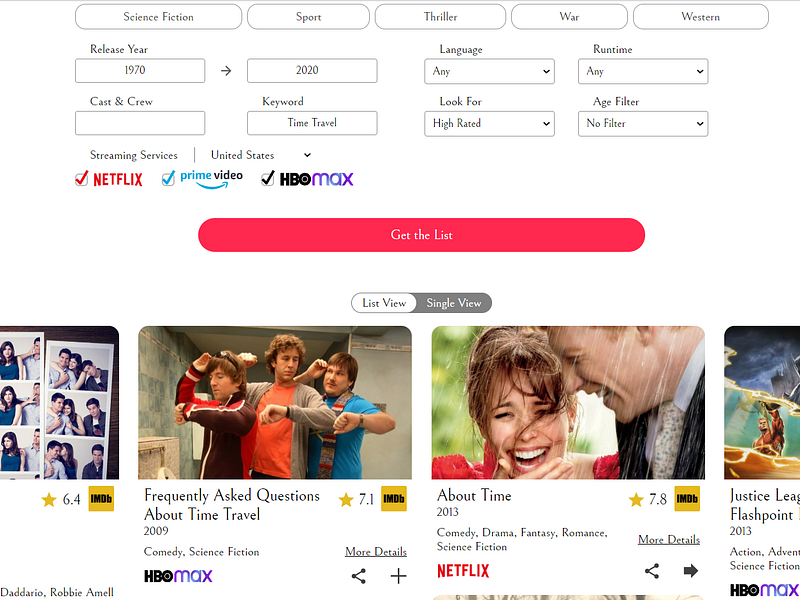The width and height of the screenshot is (800, 600).
Task: Add Frequently Asked Questions About Time Travel with plus icon
Action: coord(398,576)
